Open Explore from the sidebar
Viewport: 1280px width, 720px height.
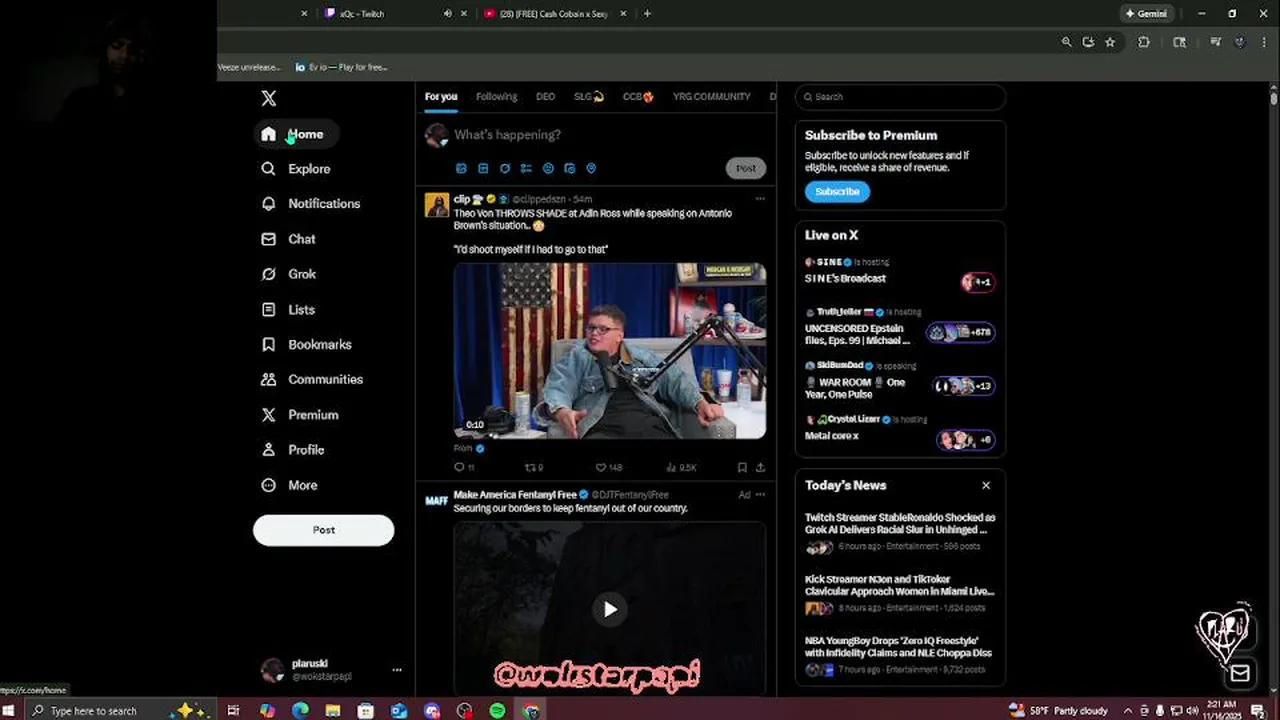pyautogui.click(x=295, y=169)
